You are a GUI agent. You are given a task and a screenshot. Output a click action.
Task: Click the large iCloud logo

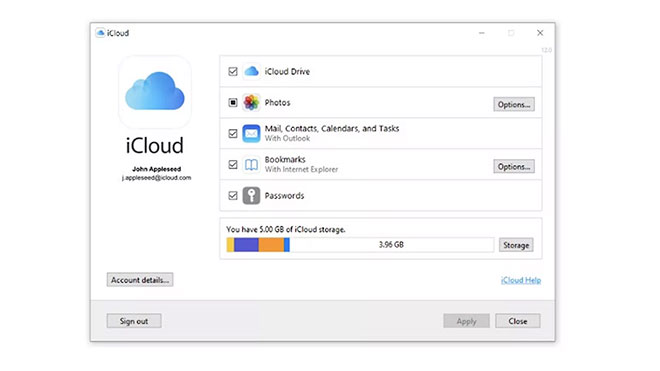point(155,92)
